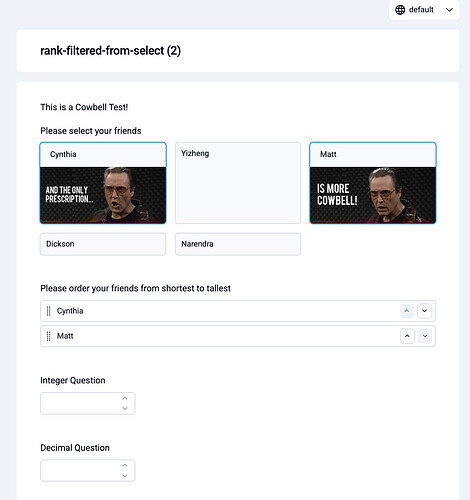This screenshot has width=470, height=500.
Task: Click the Cynthia row drag handle icon
Action: click(x=49, y=311)
